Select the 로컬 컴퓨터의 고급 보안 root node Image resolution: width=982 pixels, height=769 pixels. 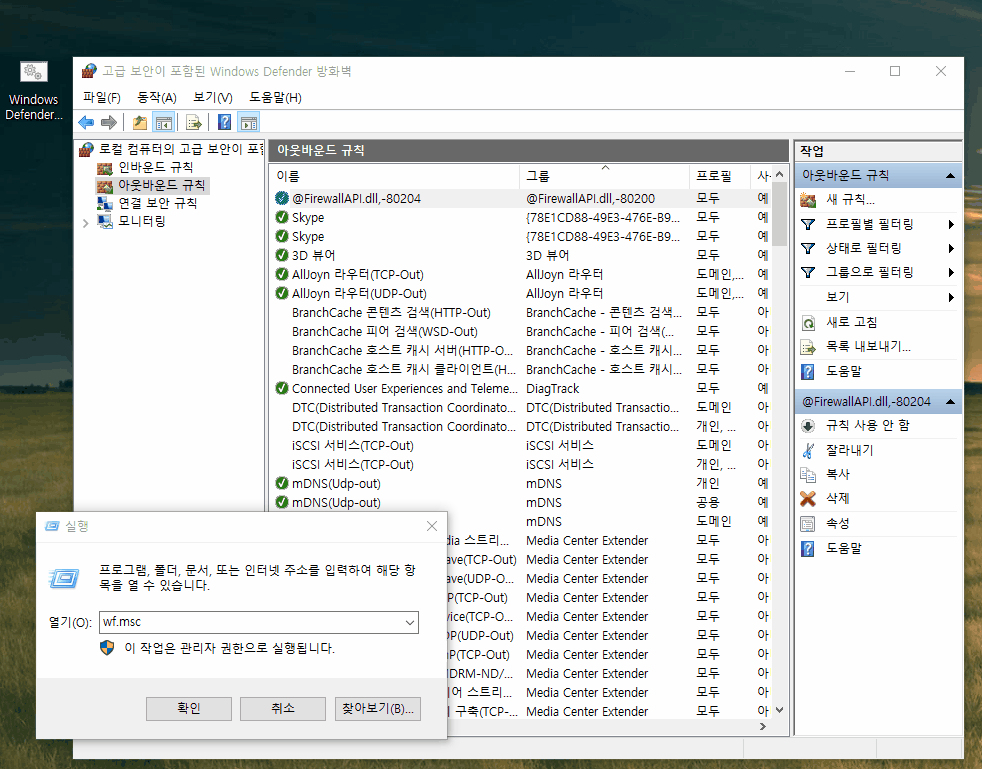(179, 149)
